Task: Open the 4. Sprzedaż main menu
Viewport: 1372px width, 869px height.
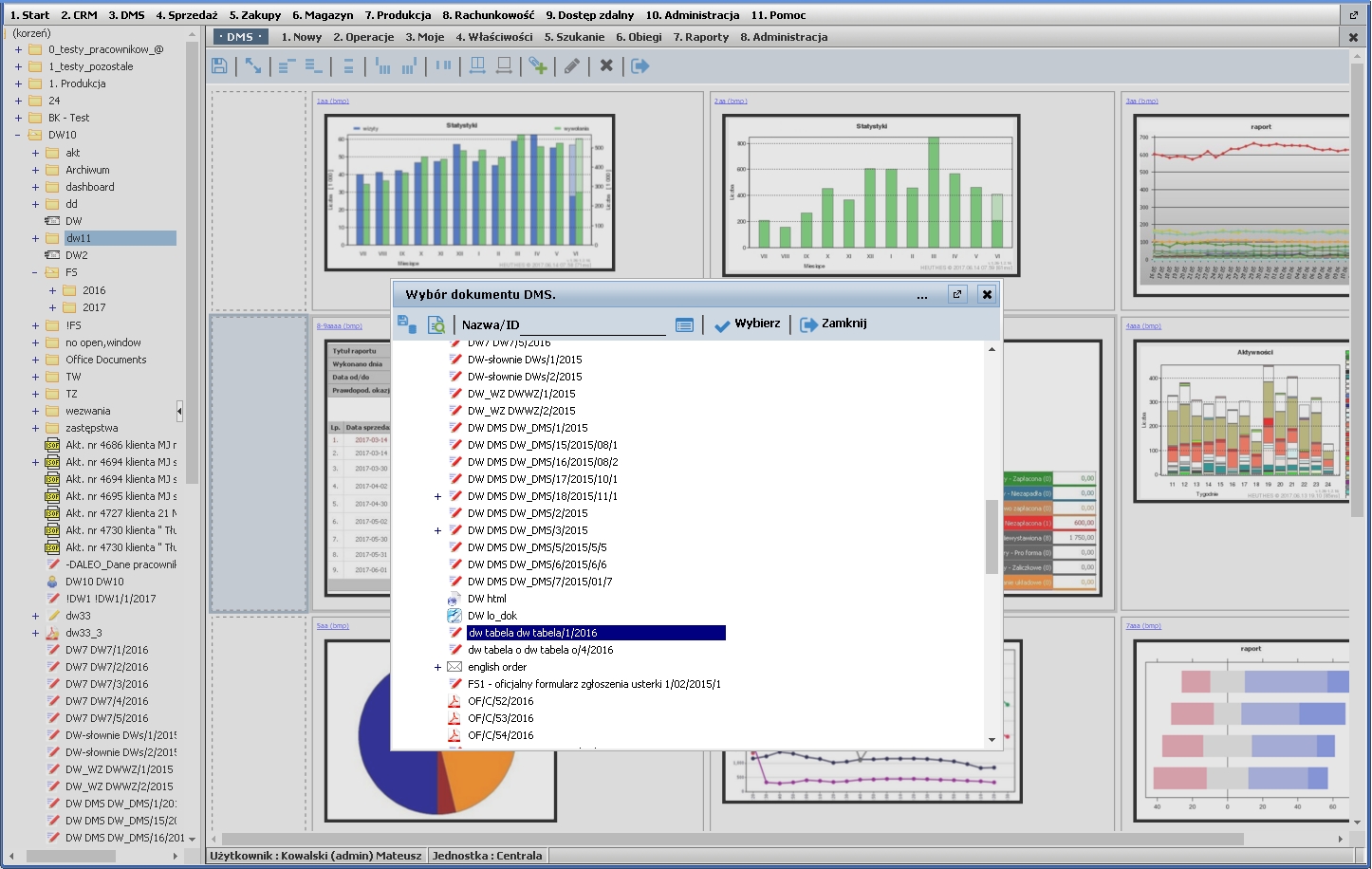Action: [187, 15]
